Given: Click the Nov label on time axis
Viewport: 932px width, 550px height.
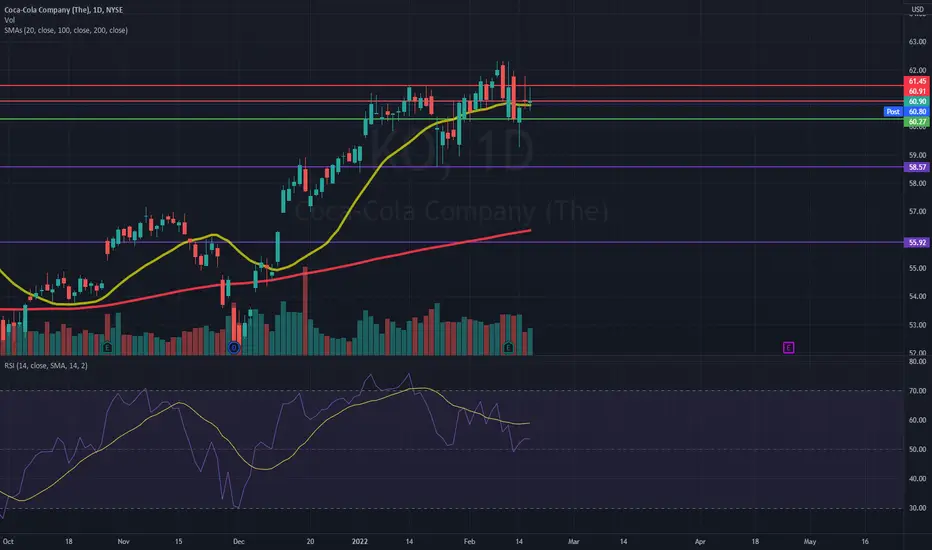Looking at the screenshot, I should click(124, 542).
